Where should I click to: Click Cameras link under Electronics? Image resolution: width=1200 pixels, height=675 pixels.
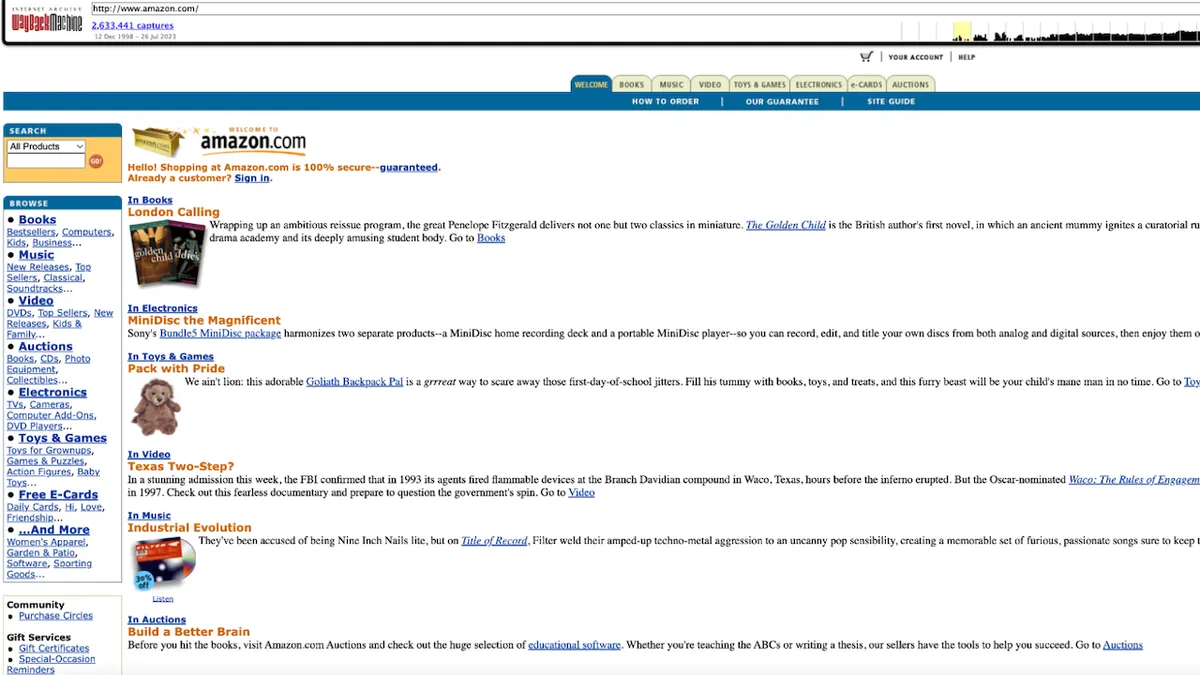click(x=50, y=404)
